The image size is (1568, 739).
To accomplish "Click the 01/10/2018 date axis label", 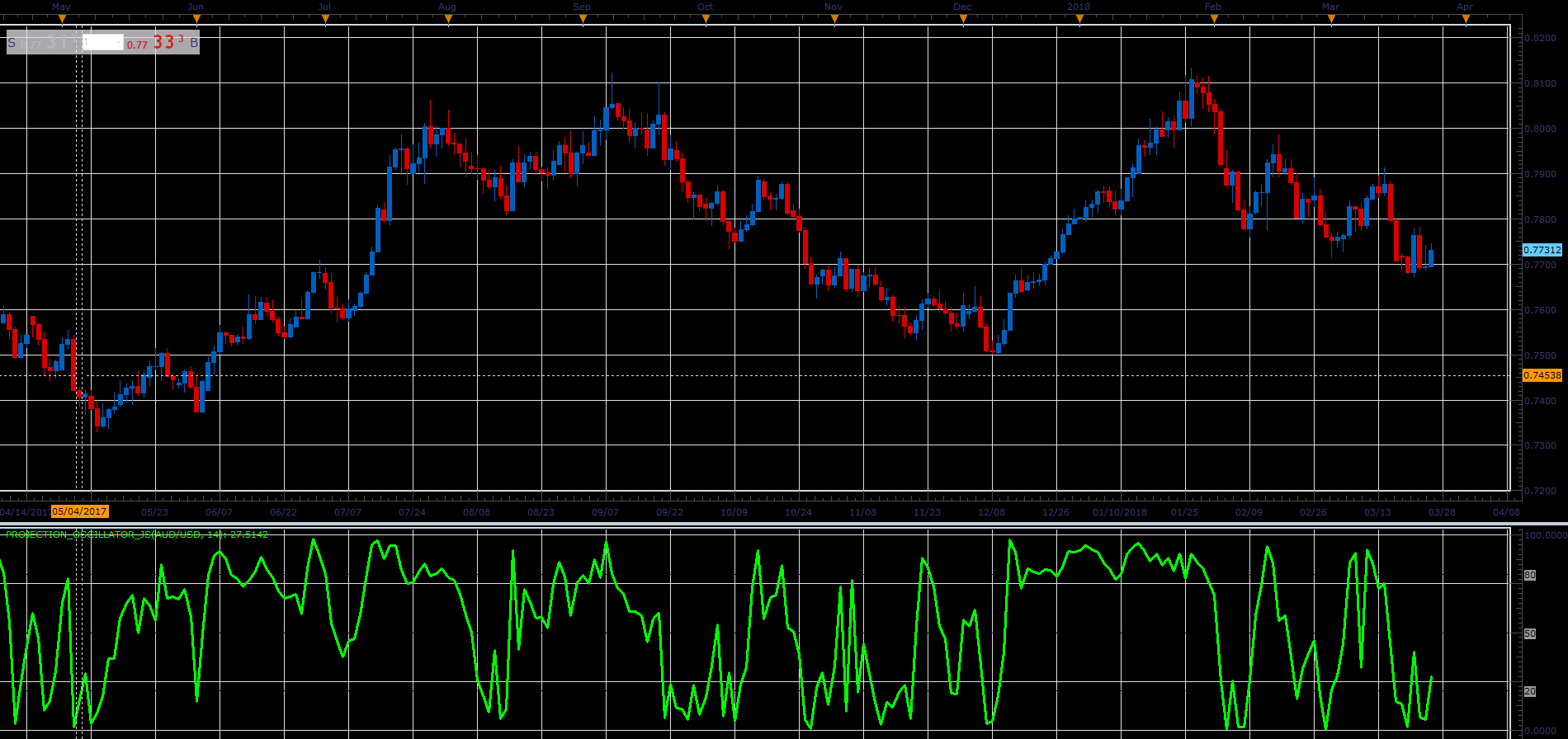I will 1120,512.
